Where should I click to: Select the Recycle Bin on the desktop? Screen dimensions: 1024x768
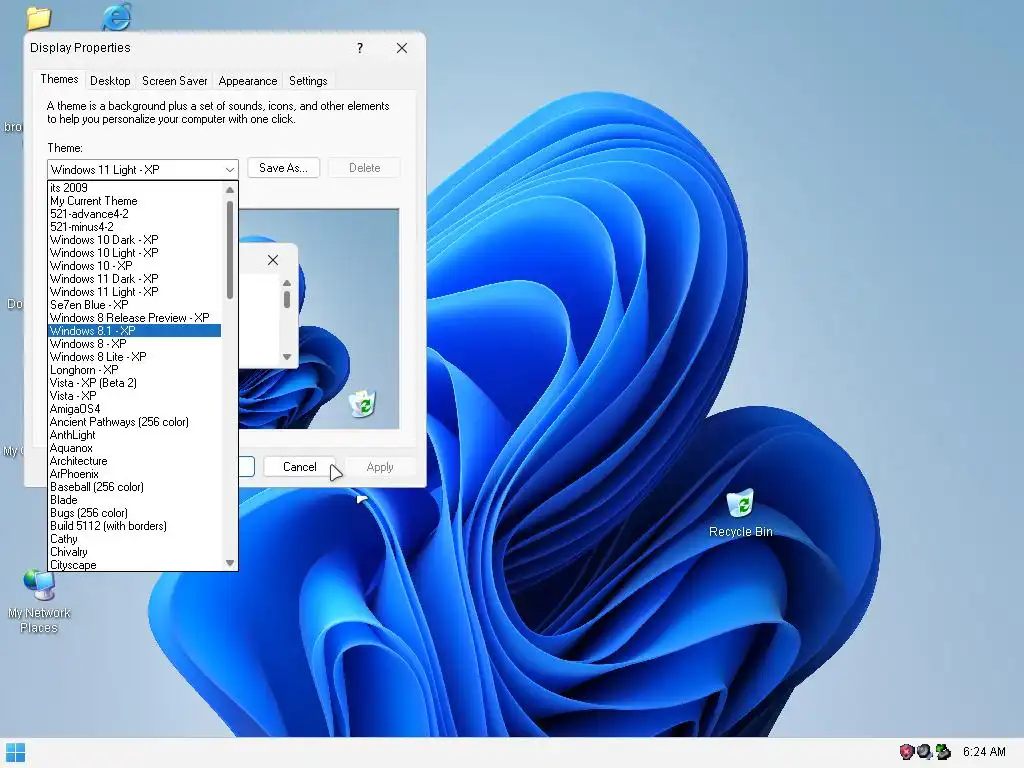pos(741,514)
